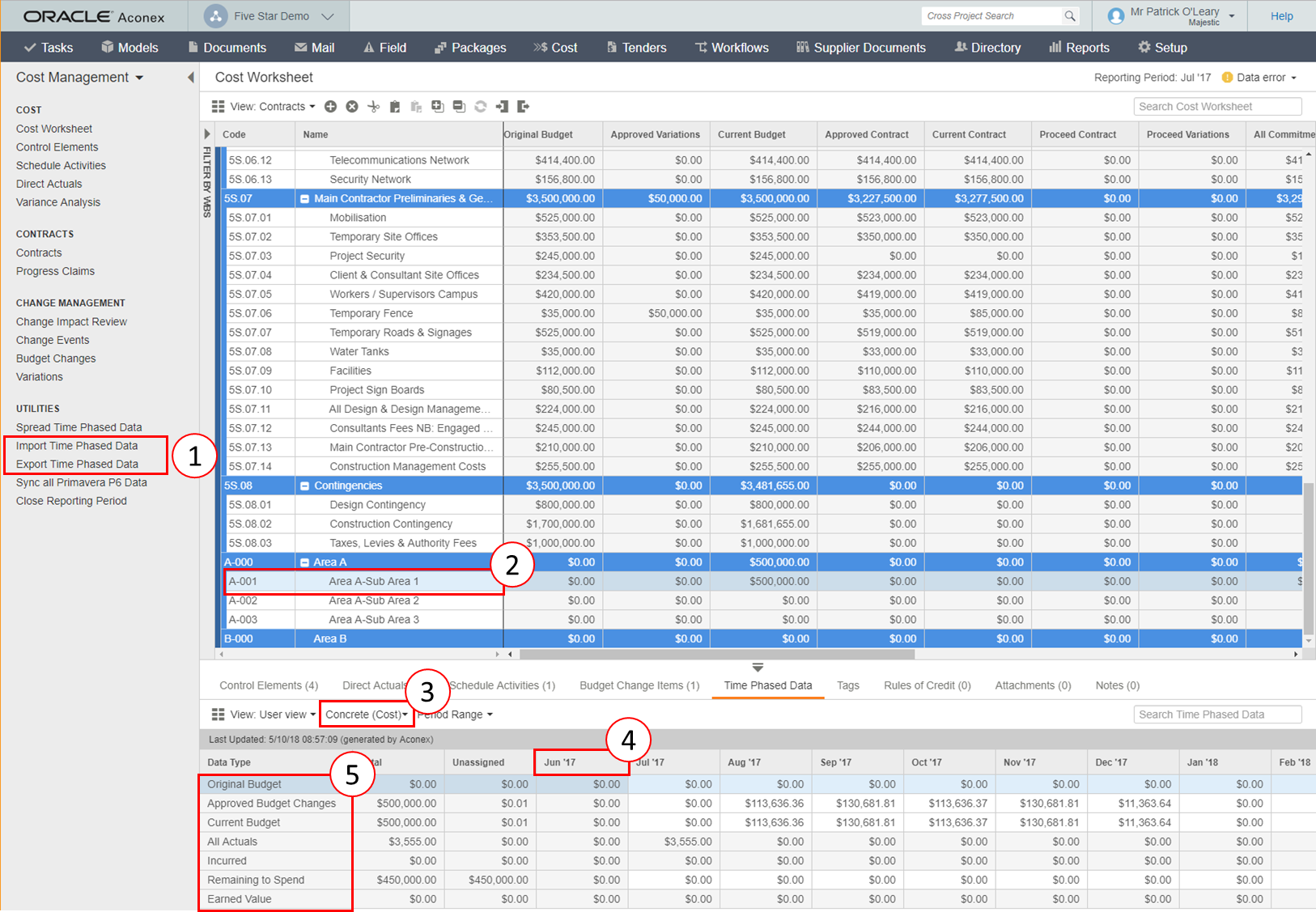Open the Tasks menu

tap(49, 48)
